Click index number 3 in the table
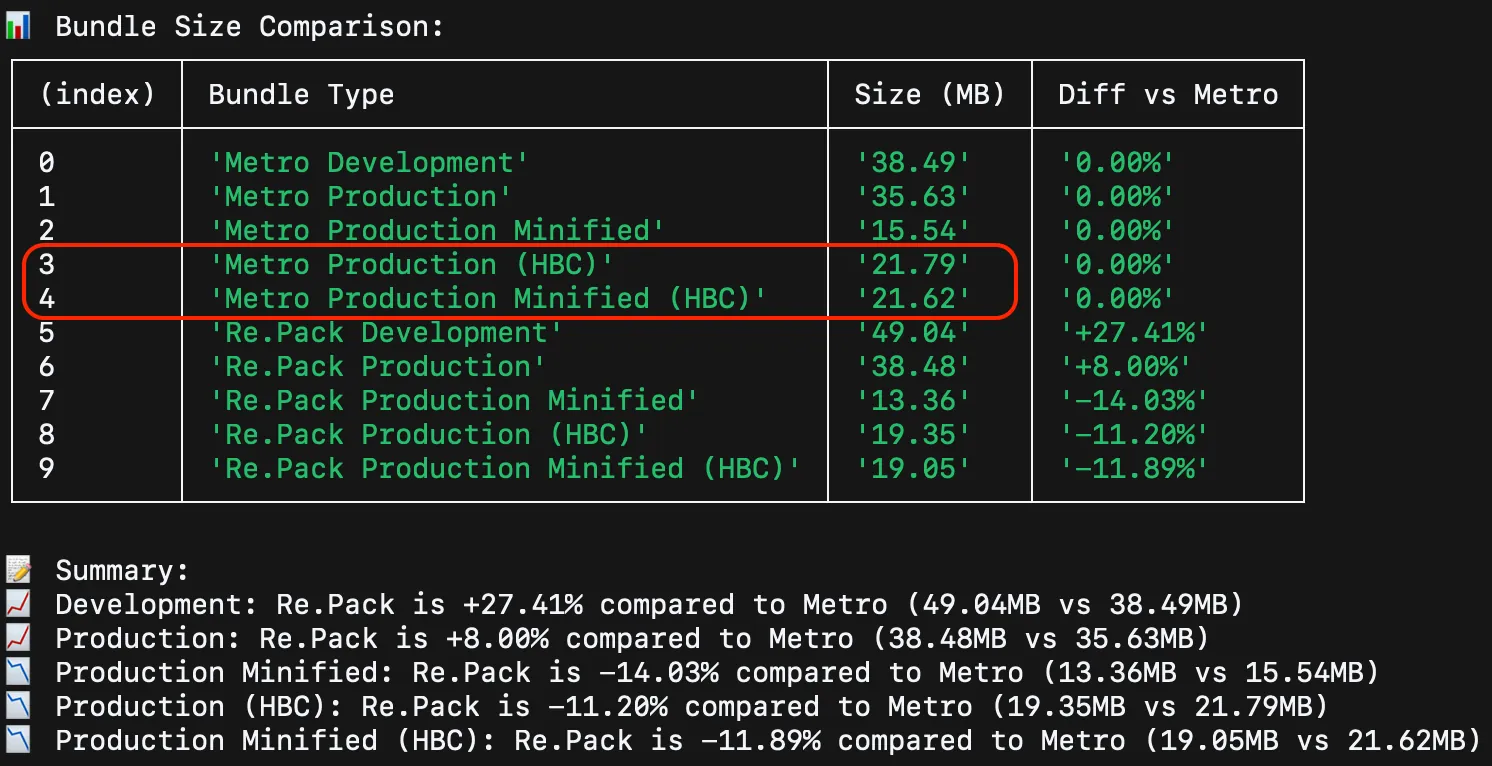 [47, 264]
